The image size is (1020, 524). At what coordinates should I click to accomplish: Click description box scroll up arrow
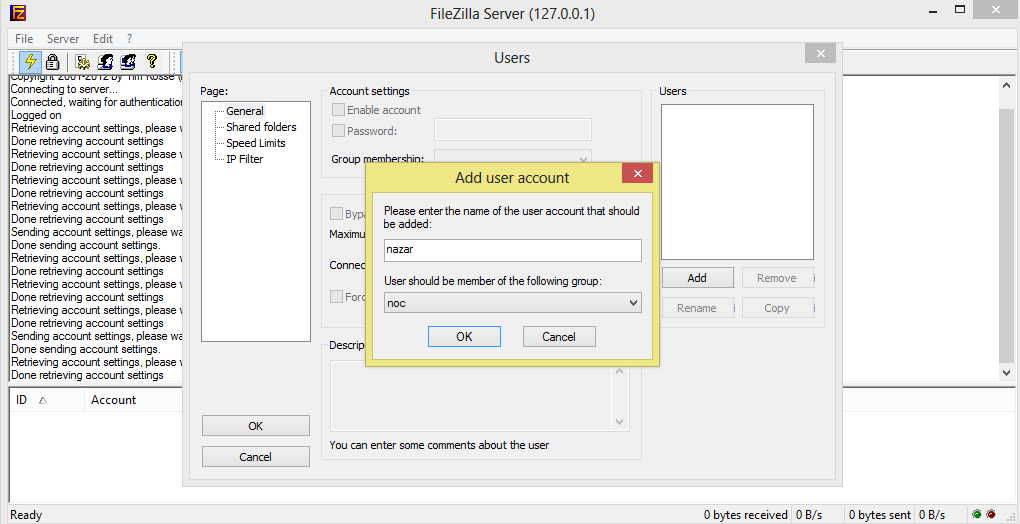(620, 371)
